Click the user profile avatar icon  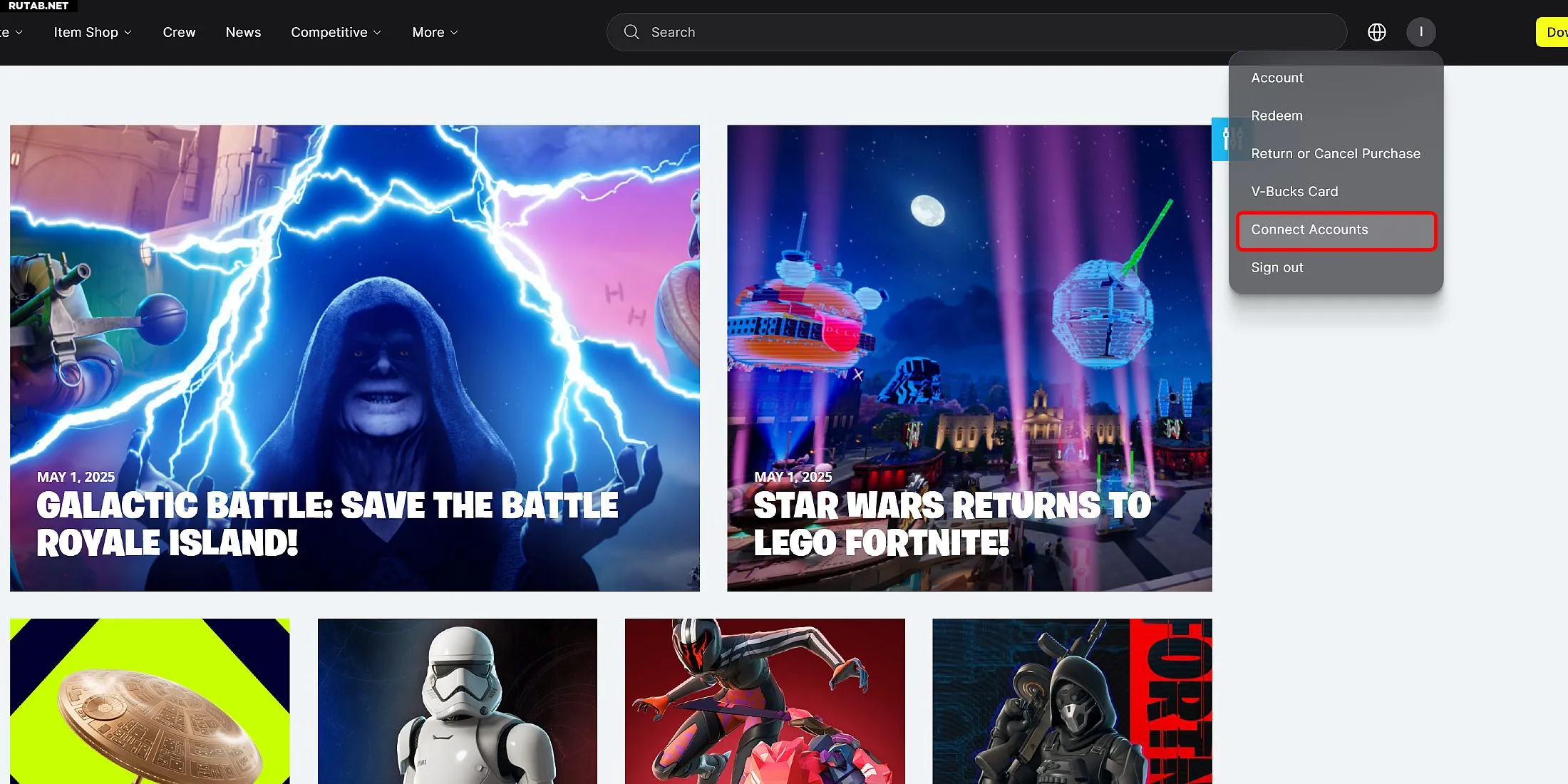1421,32
